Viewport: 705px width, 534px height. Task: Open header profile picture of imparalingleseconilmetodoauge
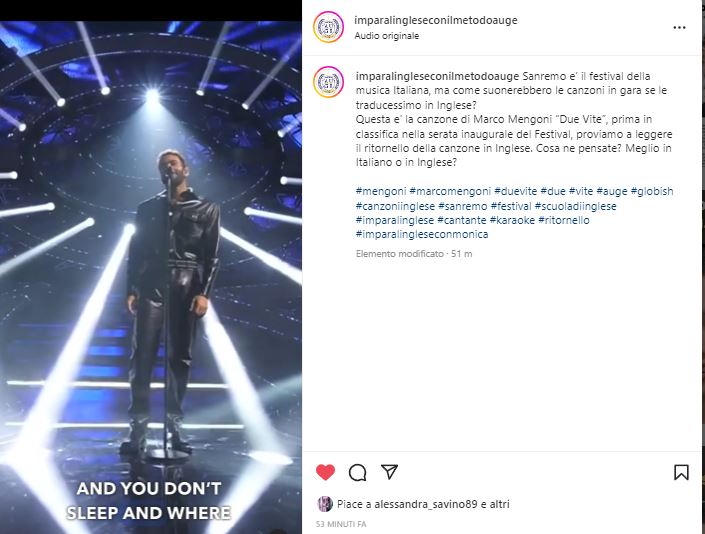329,27
